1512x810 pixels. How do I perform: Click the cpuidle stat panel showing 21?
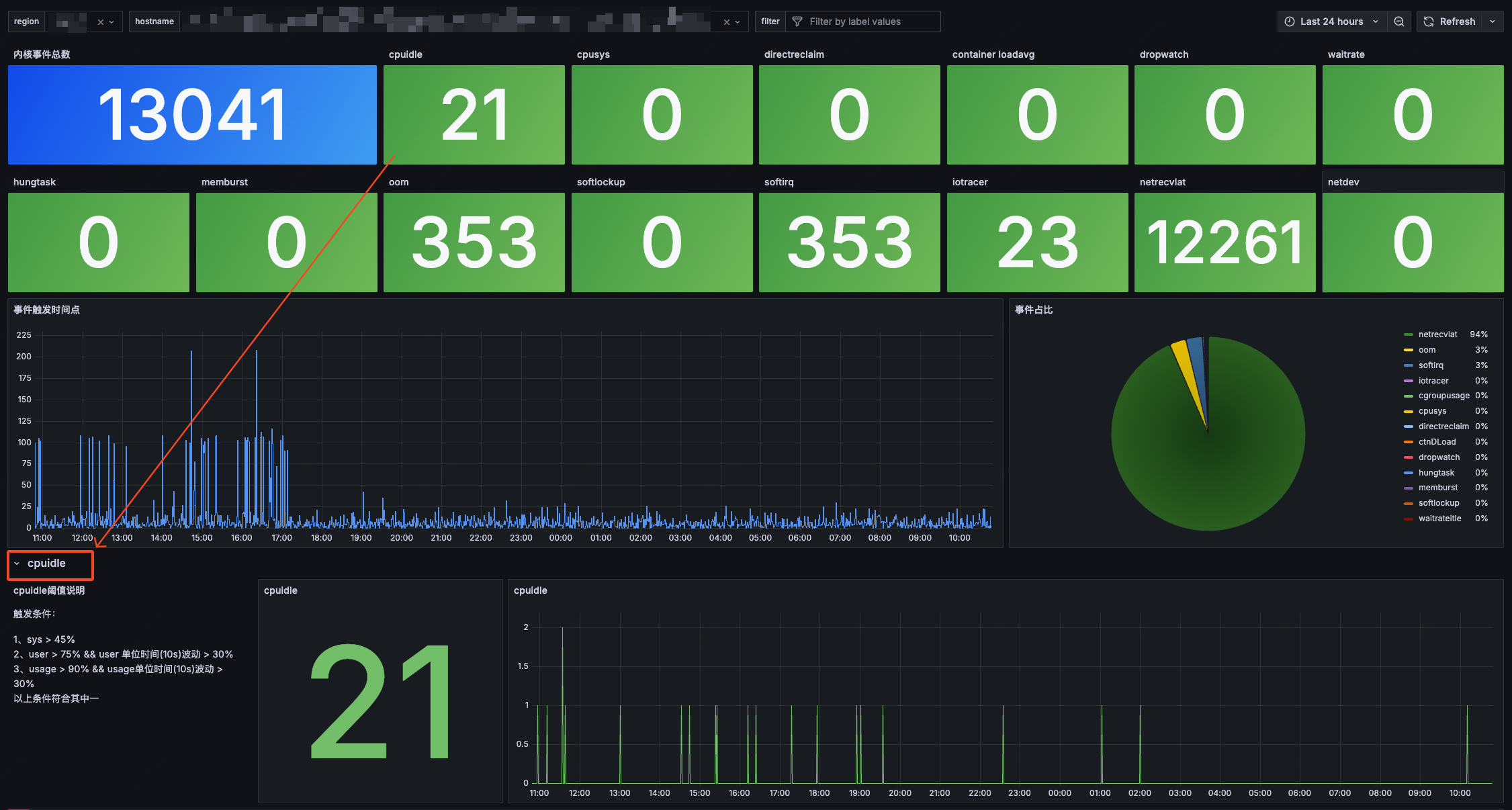(x=474, y=114)
